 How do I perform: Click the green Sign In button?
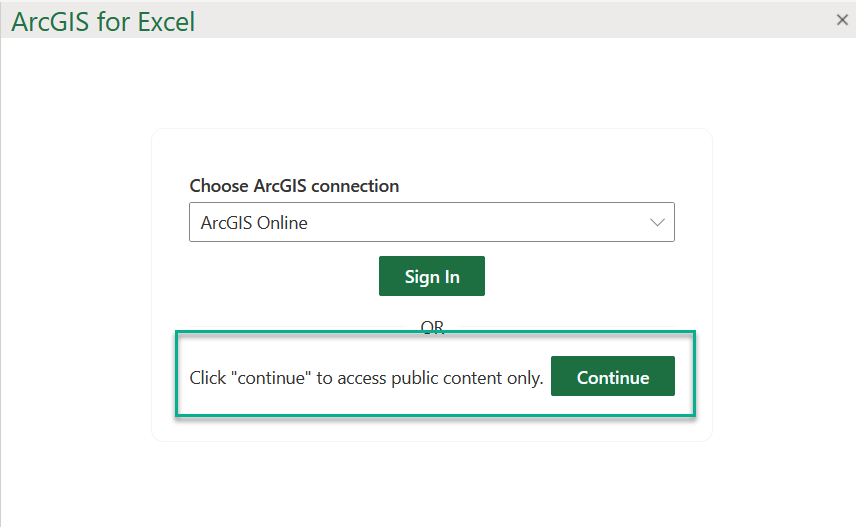pos(432,277)
